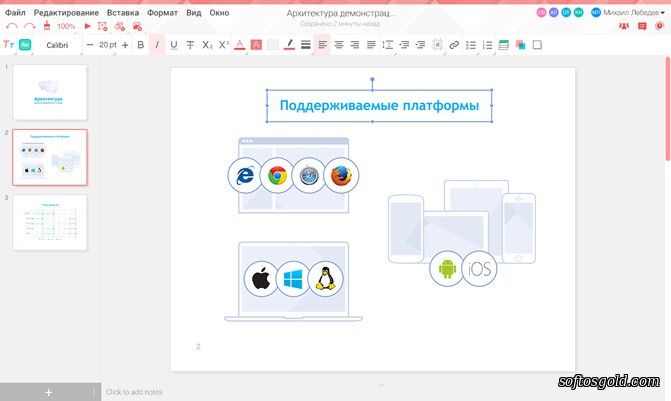Insert a hyperlink with link icon
671x401 pixels.
pos(454,45)
